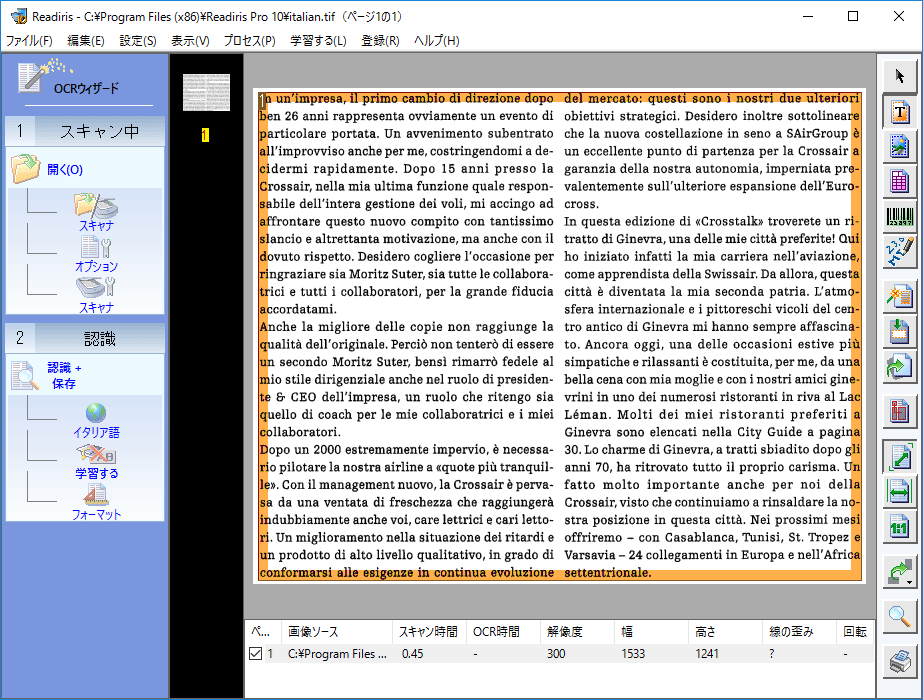Open the オプション settings icon
This screenshot has width=923, height=700.
[97, 254]
